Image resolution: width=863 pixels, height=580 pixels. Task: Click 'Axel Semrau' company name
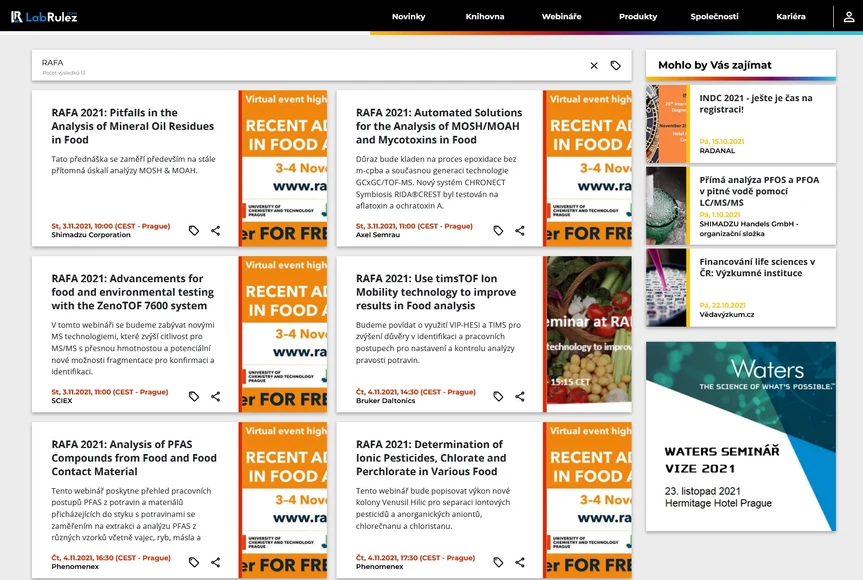378,235
